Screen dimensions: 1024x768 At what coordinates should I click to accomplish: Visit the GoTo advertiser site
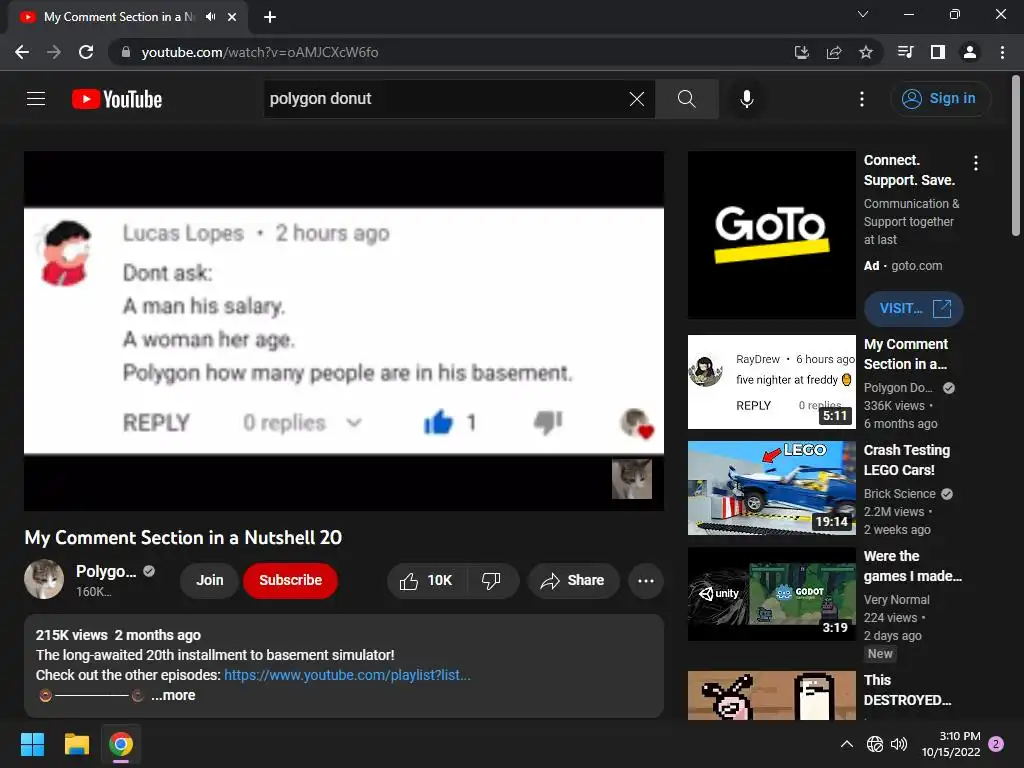[914, 308]
